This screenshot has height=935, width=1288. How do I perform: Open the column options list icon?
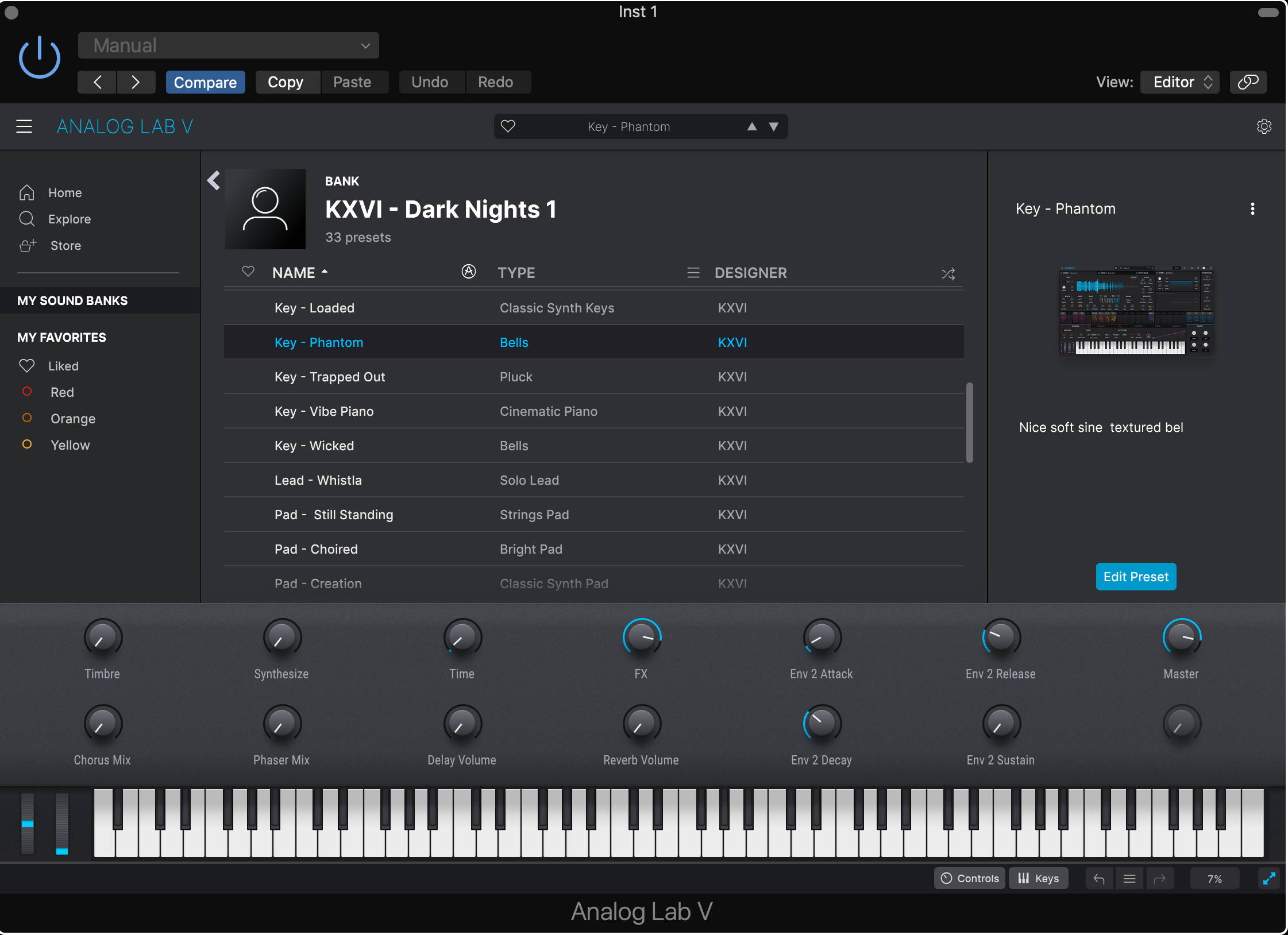coord(693,273)
